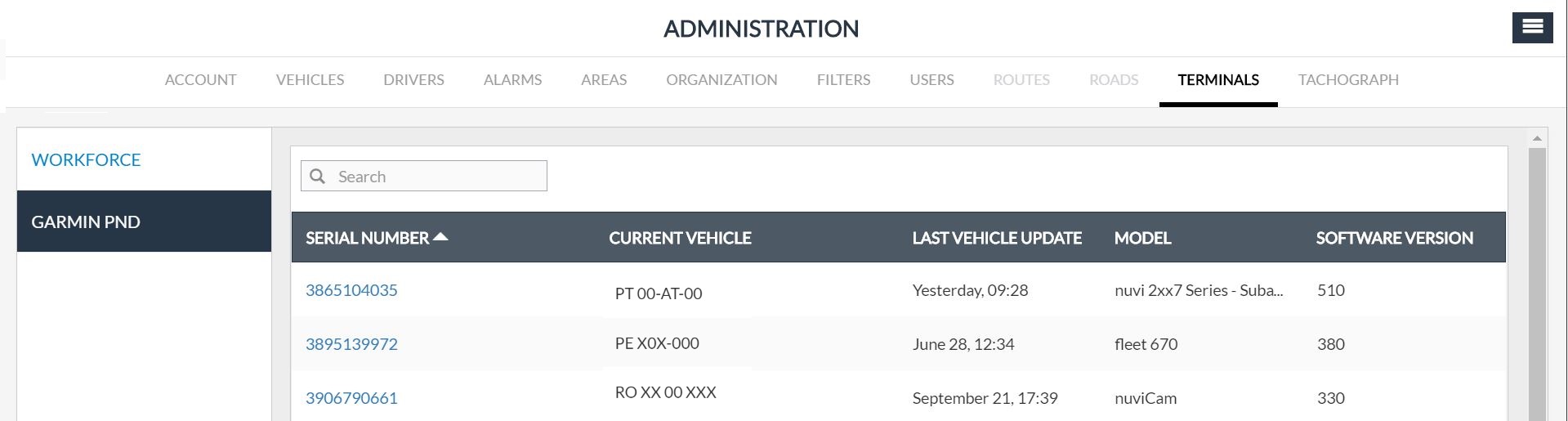Open the Vehicles tab

pos(310,80)
